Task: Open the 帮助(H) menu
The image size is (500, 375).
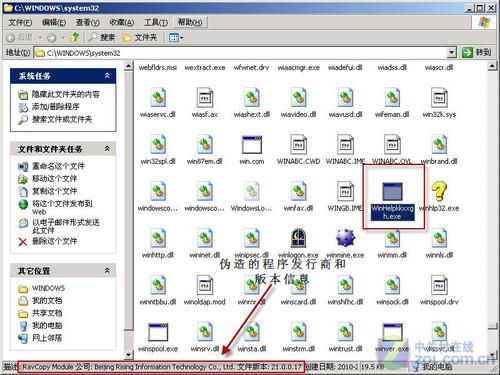Action: point(190,22)
